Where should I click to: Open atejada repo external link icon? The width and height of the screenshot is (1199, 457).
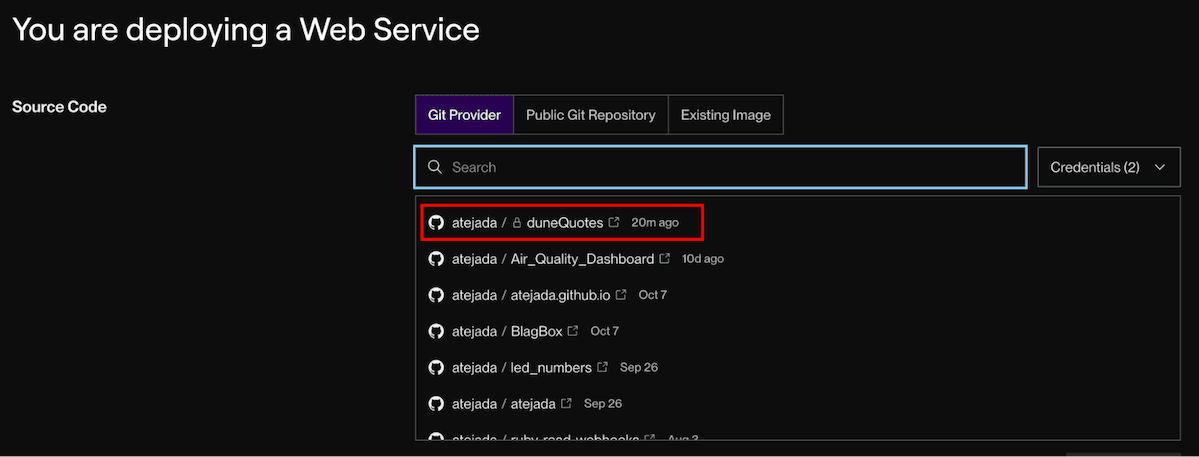pos(566,403)
